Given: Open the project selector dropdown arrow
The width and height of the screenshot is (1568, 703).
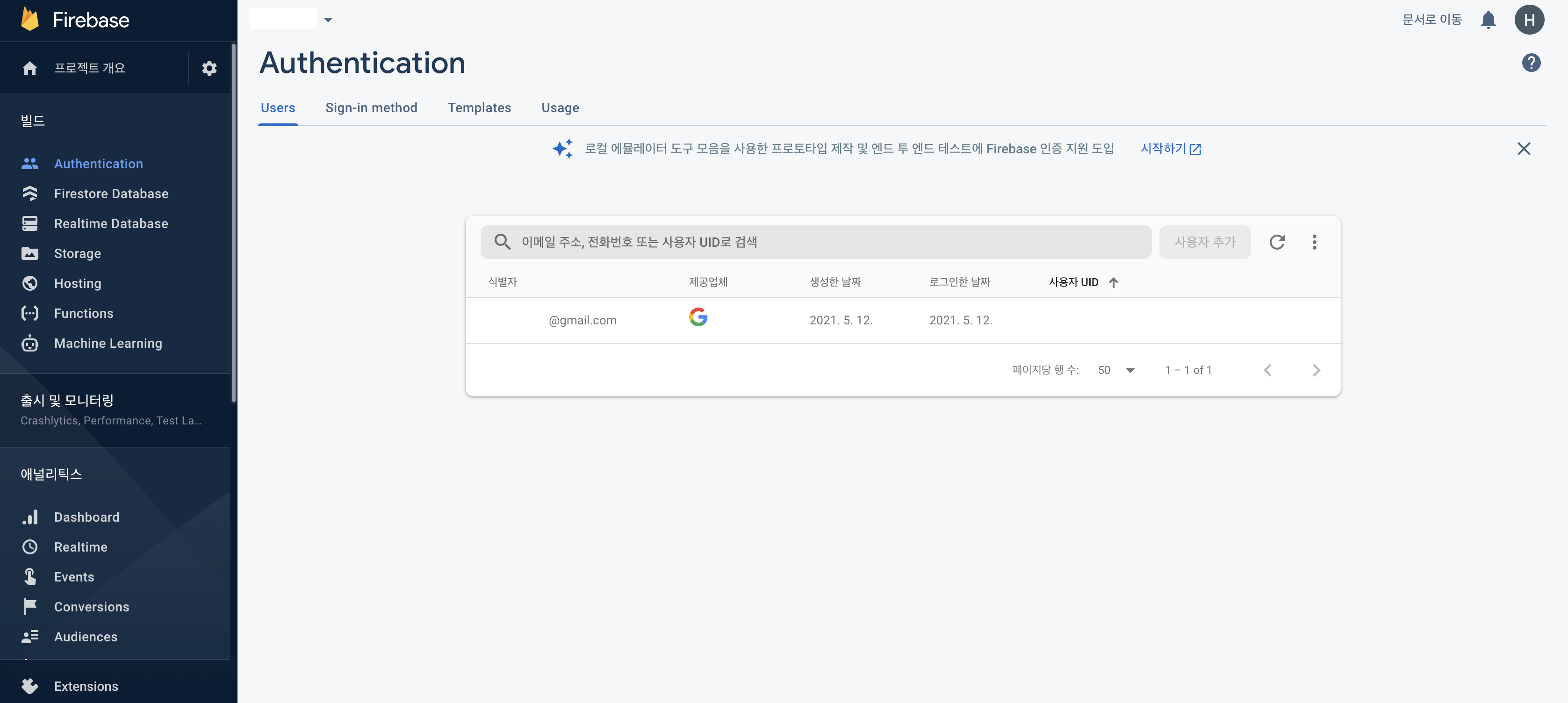Looking at the screenshot, I should coord(328,20).
